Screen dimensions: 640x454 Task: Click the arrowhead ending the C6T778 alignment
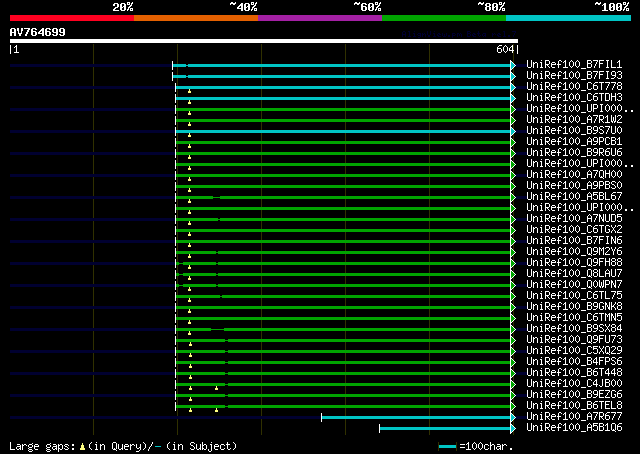[x=513, y=87]
